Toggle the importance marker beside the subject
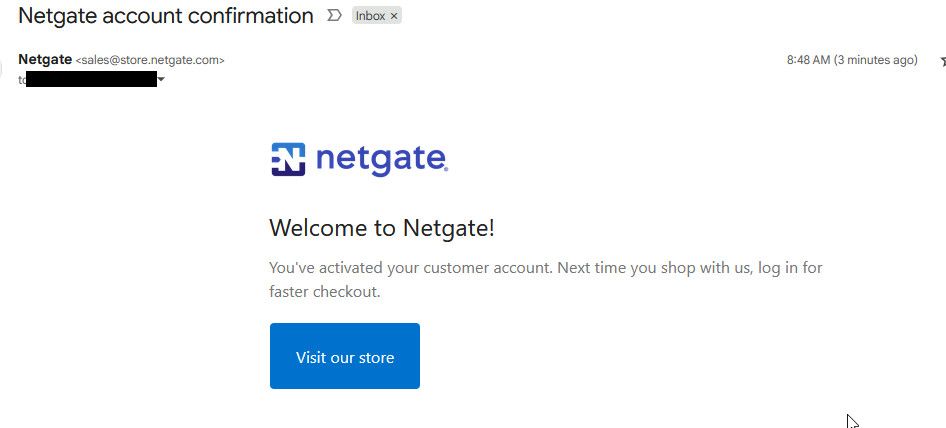Screen dimensions: 946x428 coord(334,16)
